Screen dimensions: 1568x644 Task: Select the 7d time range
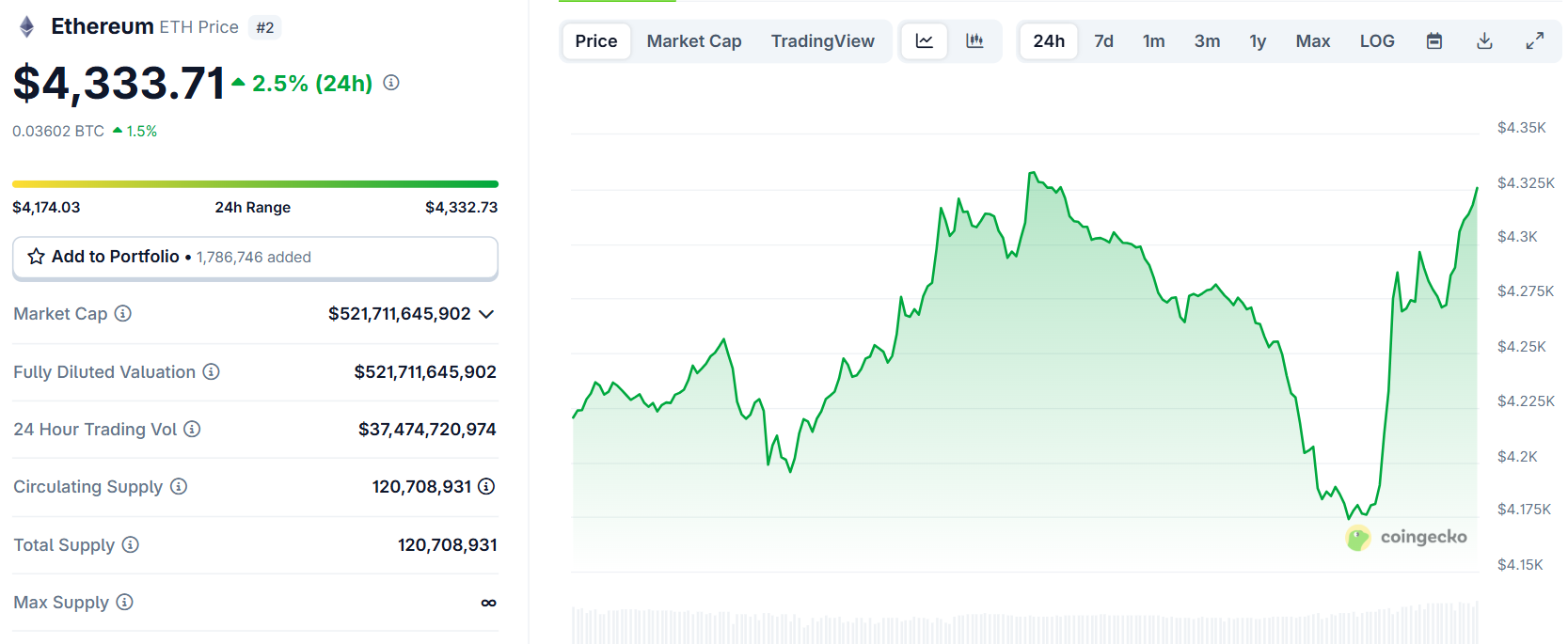[1104, 41]
